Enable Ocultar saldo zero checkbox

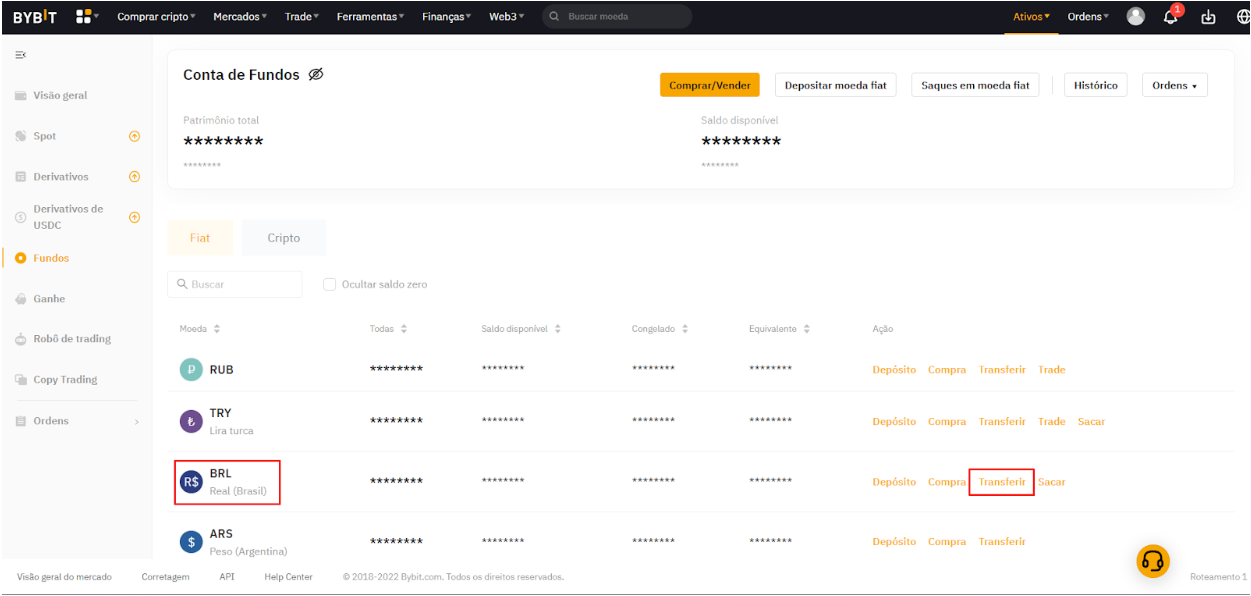click(x=330, y=284)
